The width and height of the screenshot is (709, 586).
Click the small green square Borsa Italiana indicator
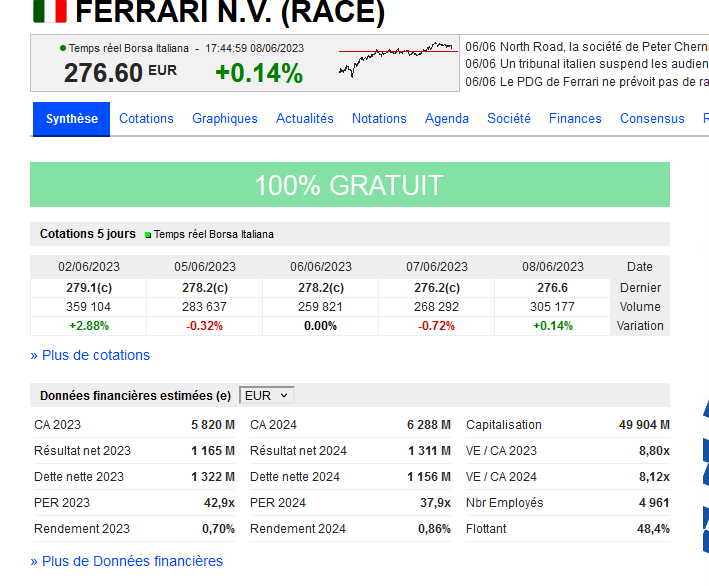pyautogui.click(x=148, y=235)
